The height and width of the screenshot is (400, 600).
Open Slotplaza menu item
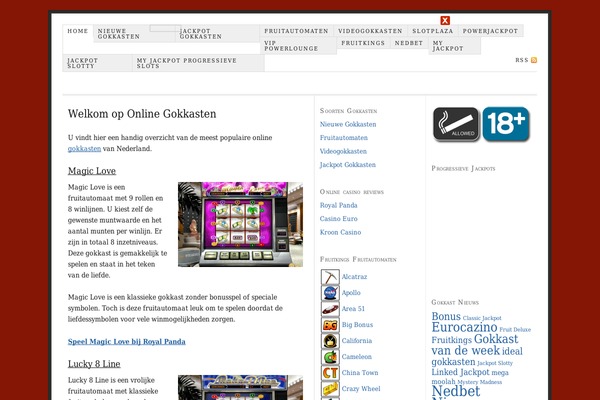[x=432, y=31]
